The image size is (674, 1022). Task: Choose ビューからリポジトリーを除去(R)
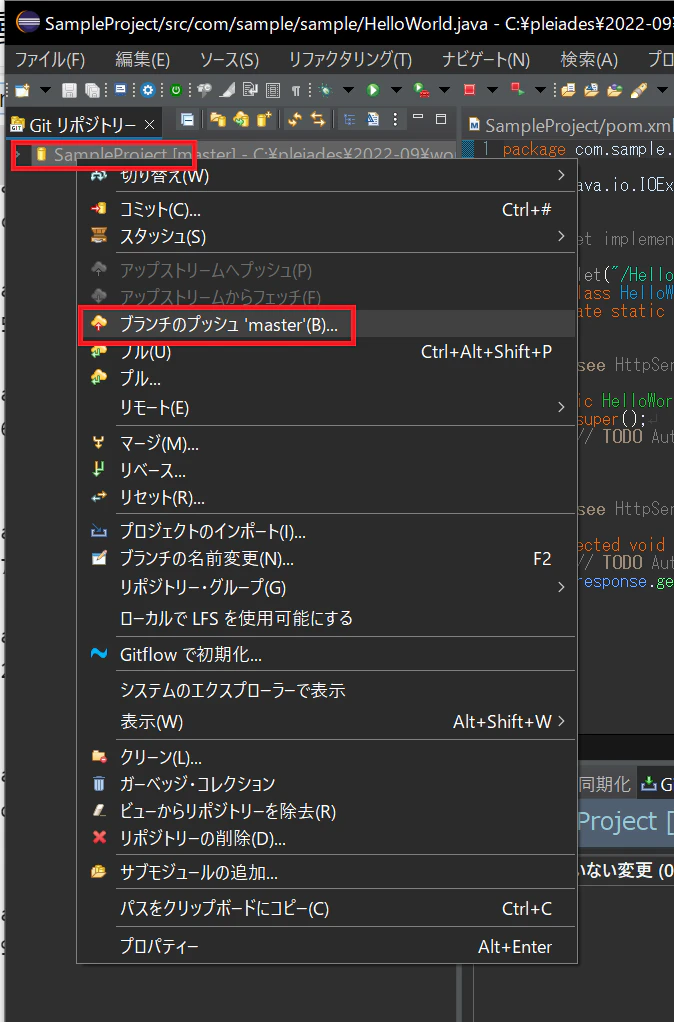tap(327, 811)
